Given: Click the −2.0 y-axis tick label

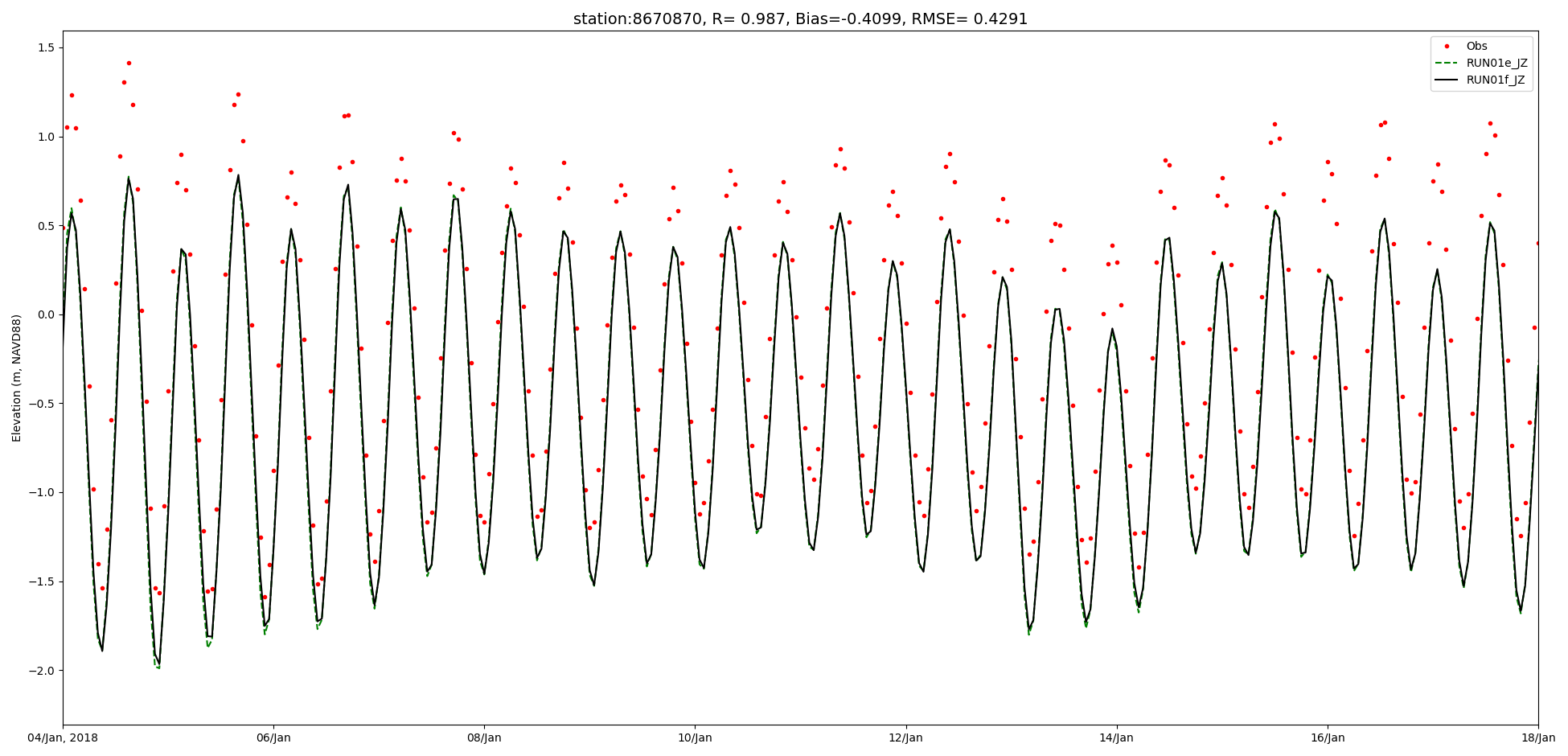Looking at the screenshot, I should [42, 671].
